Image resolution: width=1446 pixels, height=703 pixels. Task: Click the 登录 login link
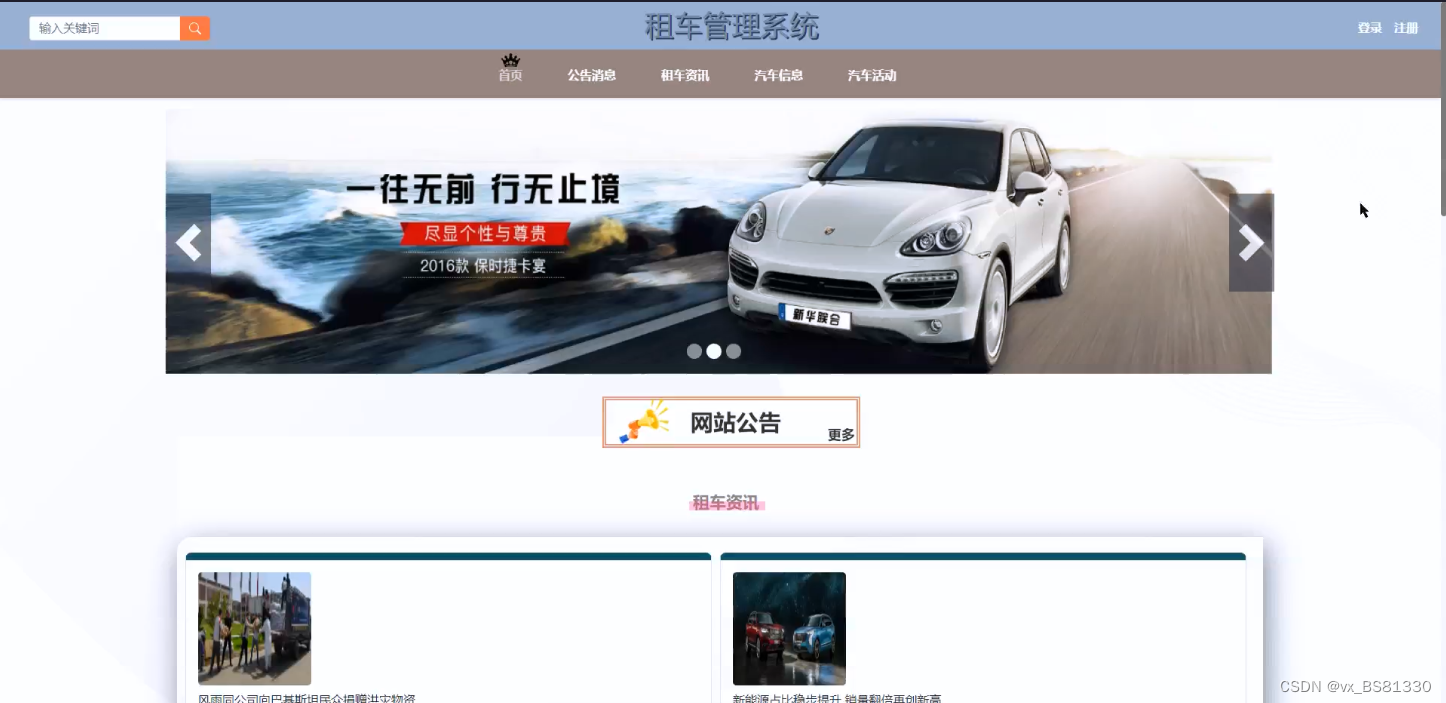[1369, 28]
